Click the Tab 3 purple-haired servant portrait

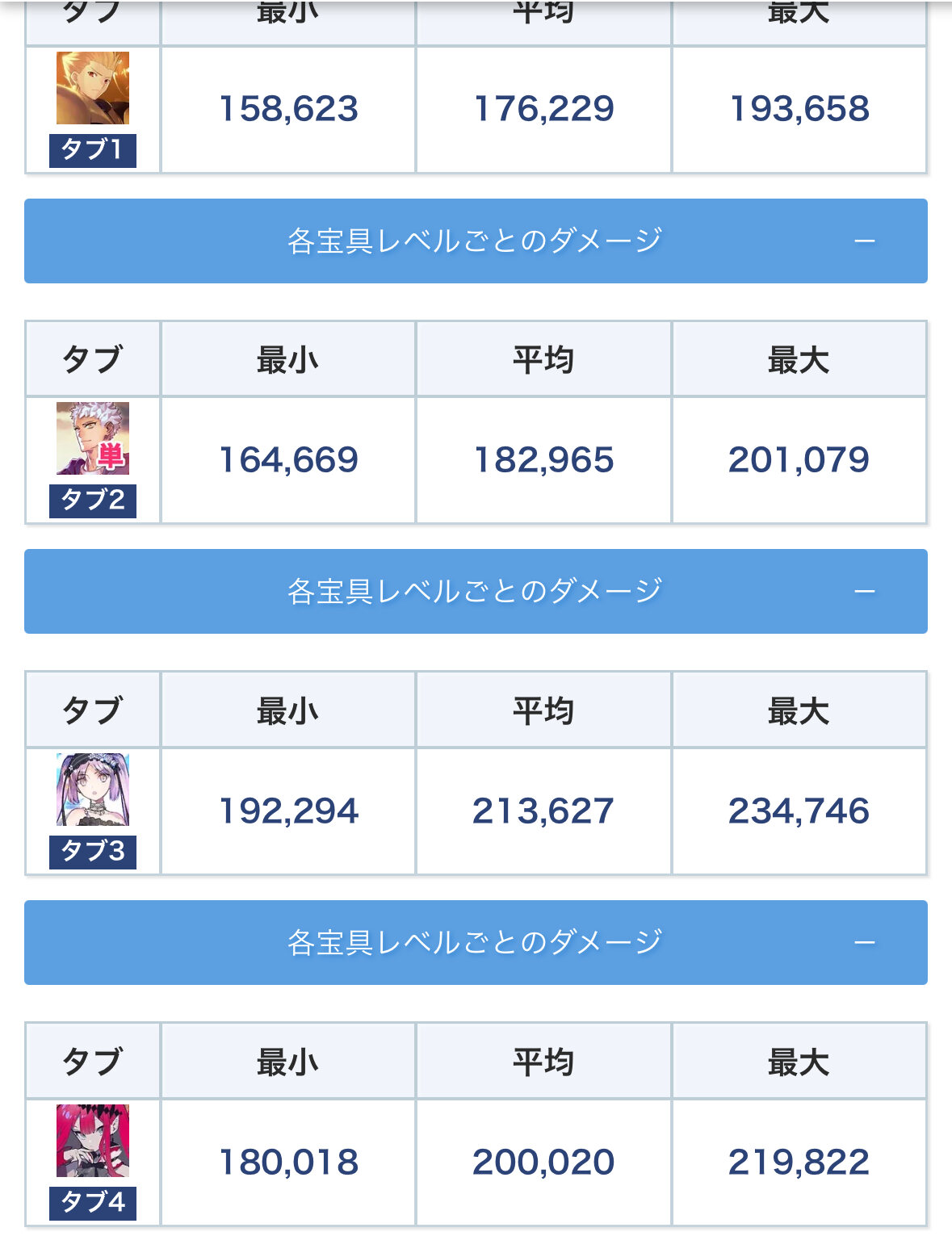[x=93, y=790]
